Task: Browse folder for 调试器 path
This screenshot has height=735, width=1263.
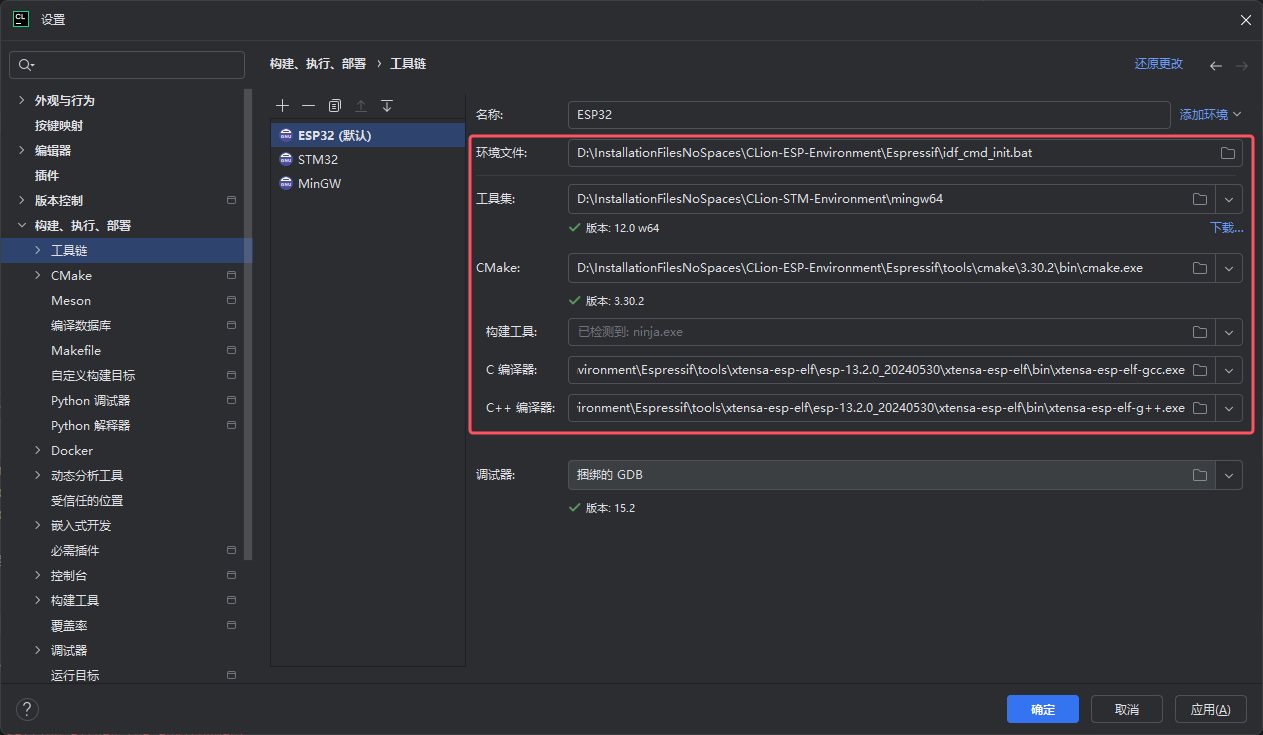Action: coord(1200,475)
